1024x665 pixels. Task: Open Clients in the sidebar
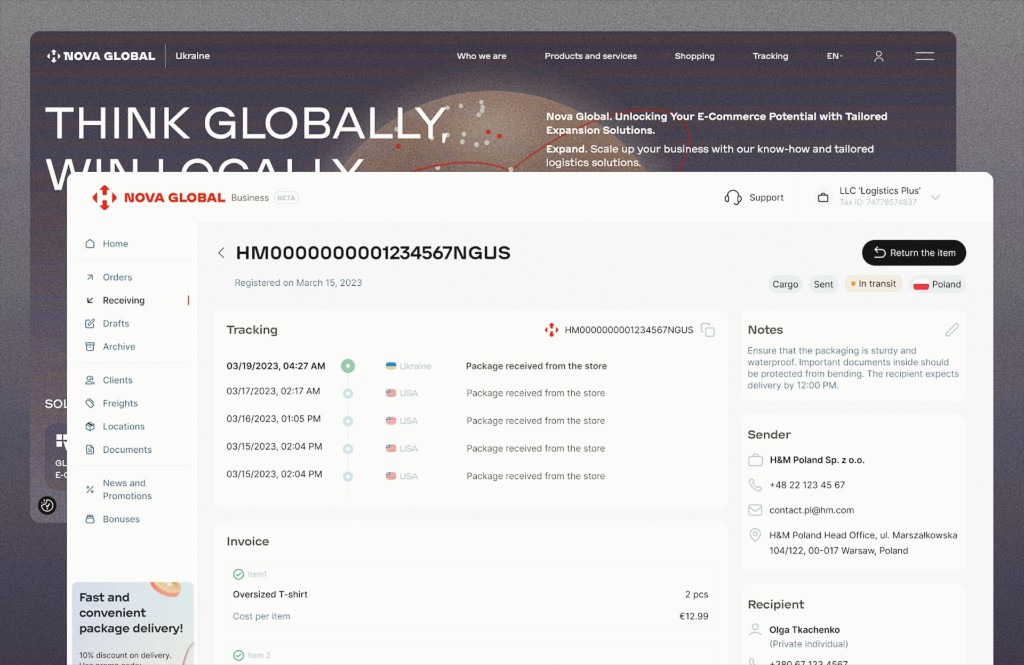pos(118,380)
